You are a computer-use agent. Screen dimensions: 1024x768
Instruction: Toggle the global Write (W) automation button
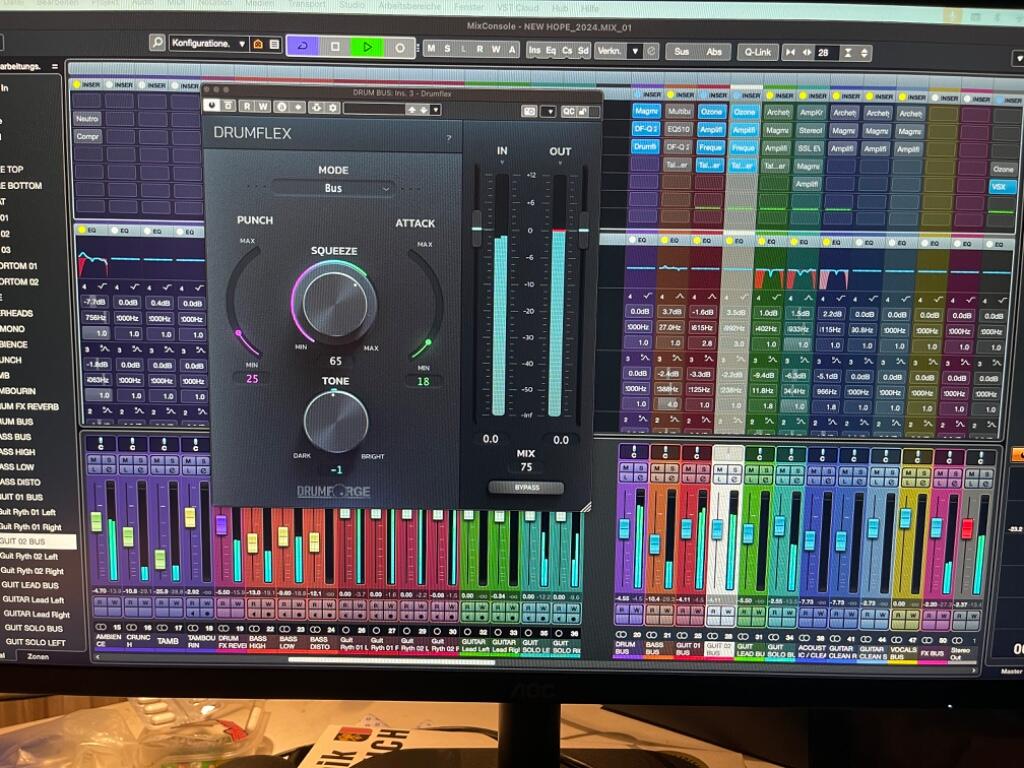coord(496,50)
